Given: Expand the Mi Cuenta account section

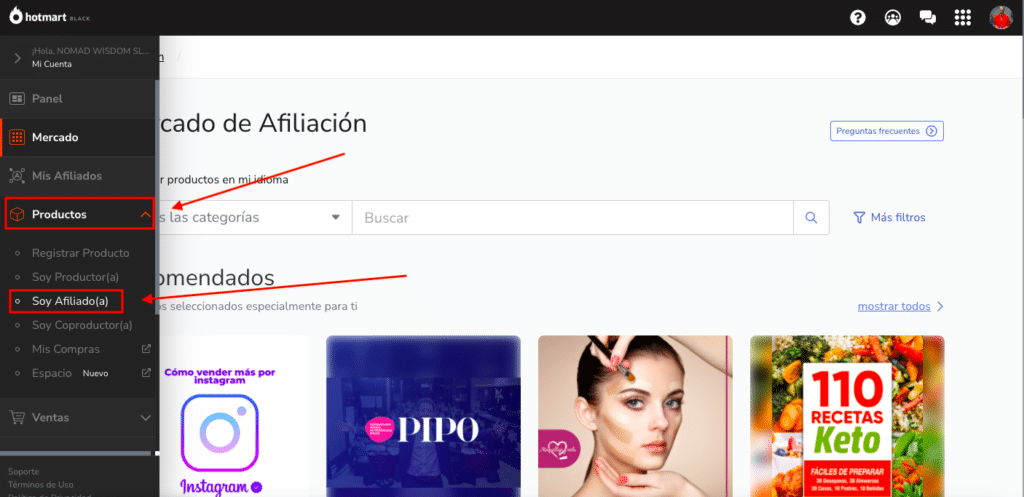Looking at the screenshot, I should click(17, 58).
